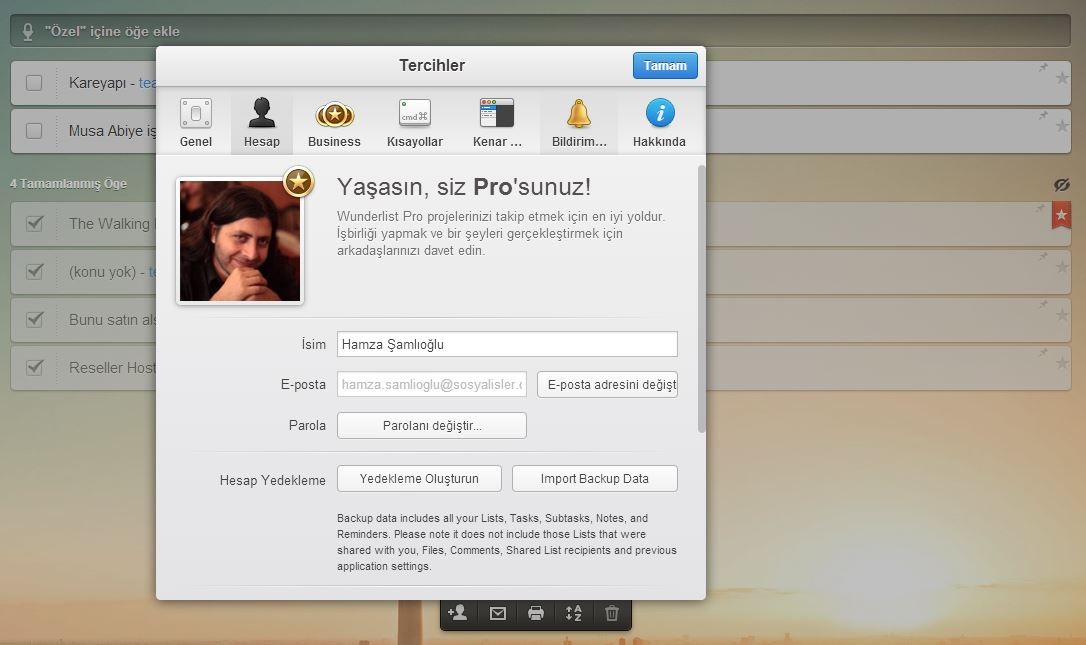The height and width of the screenshot is (645, 1086).
Task: Click the pin icon on Kareyapı row
Action: tap(1043, 68)
